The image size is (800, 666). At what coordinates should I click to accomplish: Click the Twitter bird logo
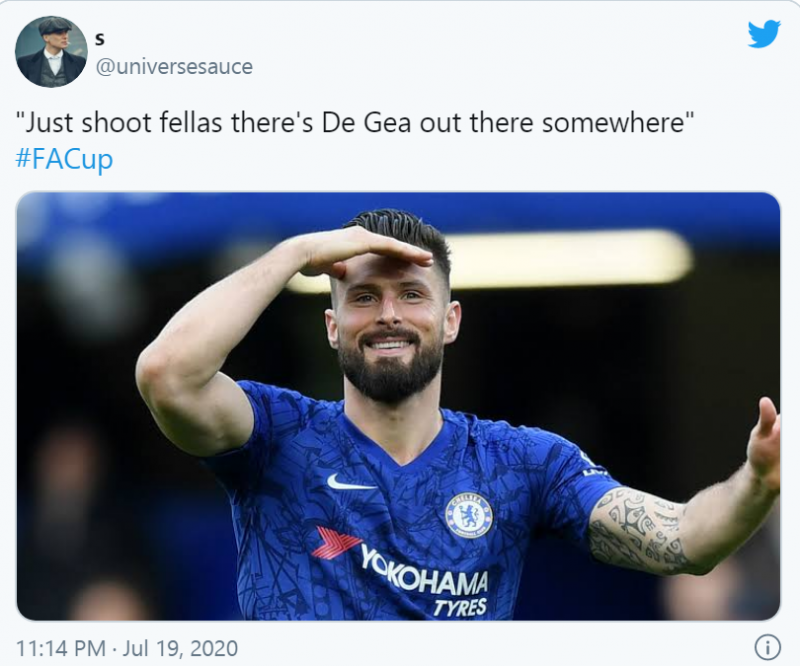[764, 34]
